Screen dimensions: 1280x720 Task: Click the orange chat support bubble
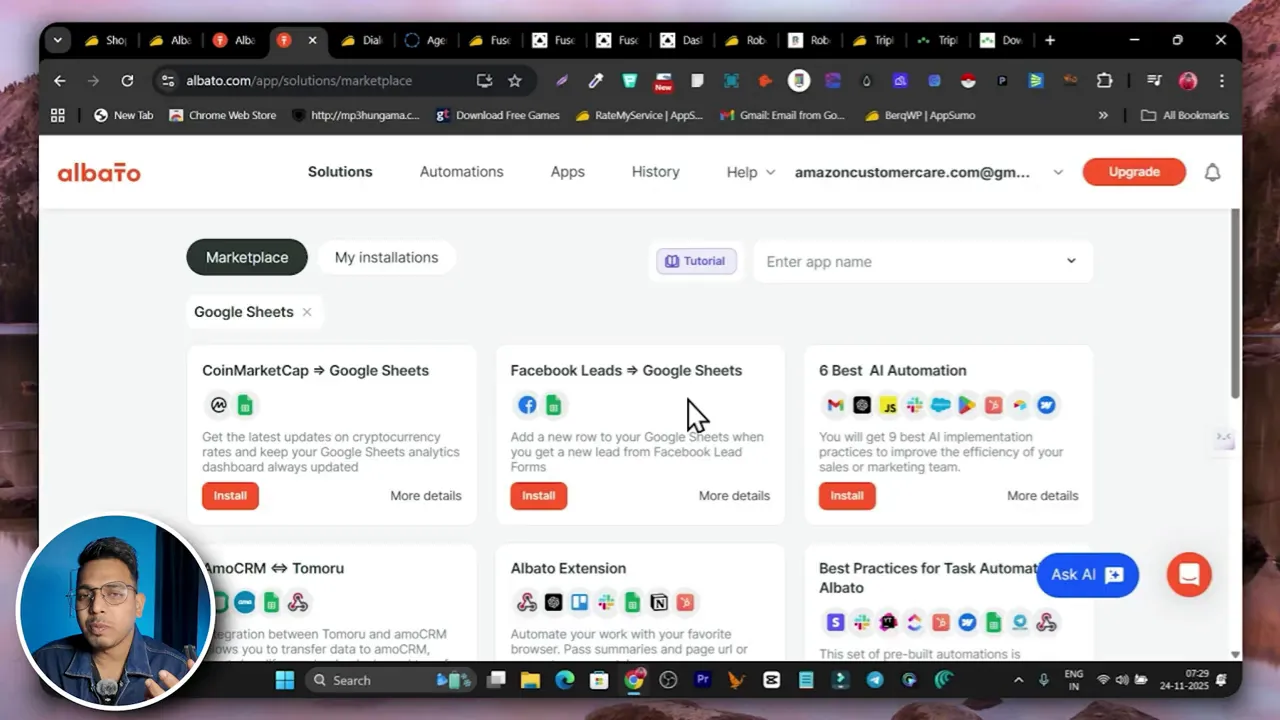click(1188, 574)
